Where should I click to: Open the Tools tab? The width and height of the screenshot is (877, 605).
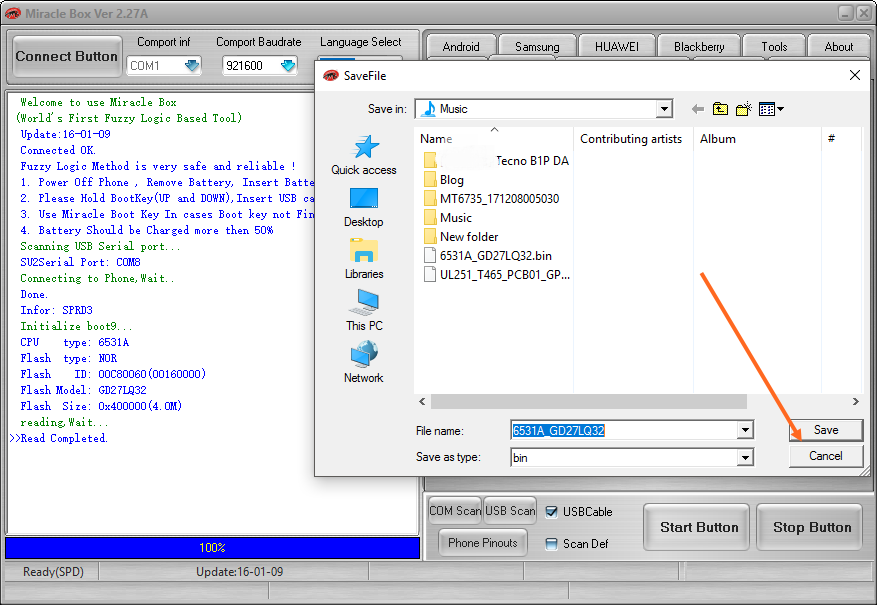[x=773, y=45]
